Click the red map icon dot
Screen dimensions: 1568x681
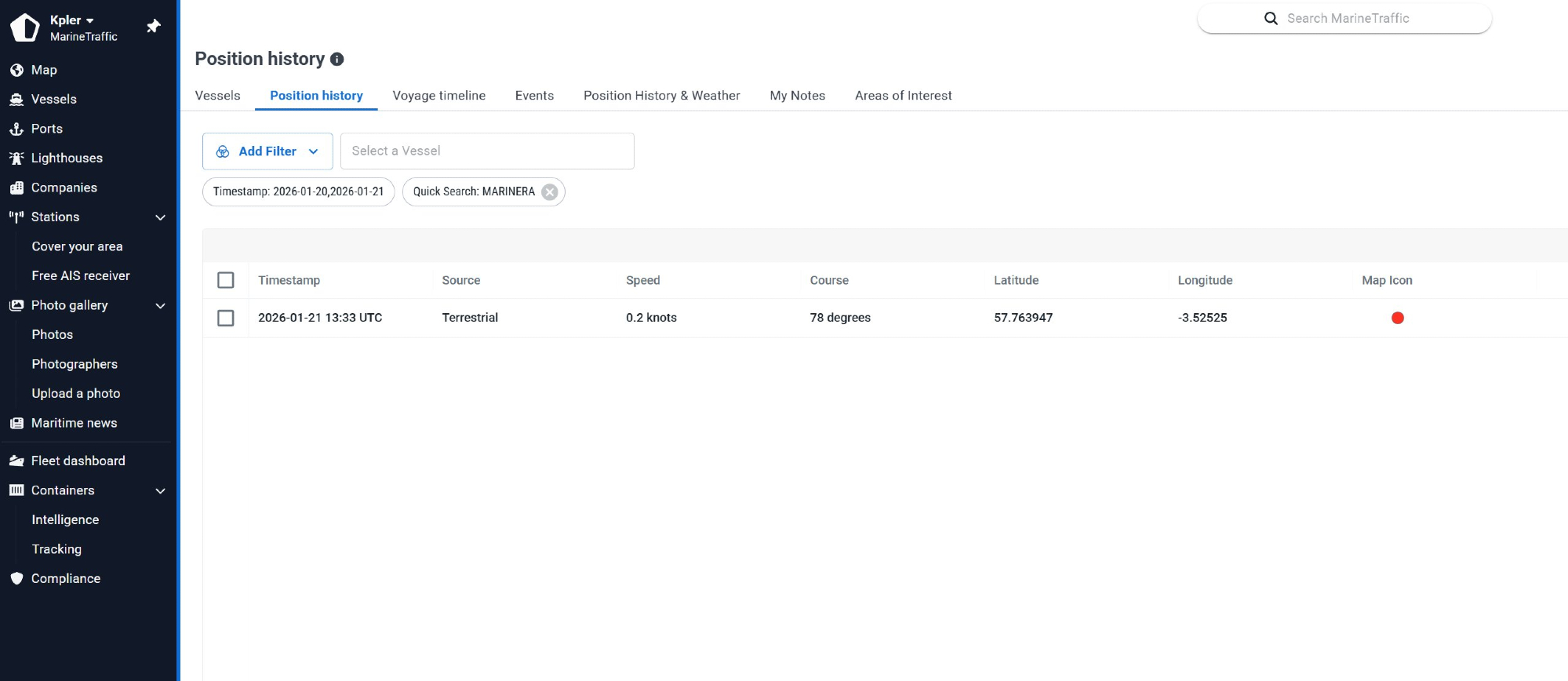[x=1397, y=318]
